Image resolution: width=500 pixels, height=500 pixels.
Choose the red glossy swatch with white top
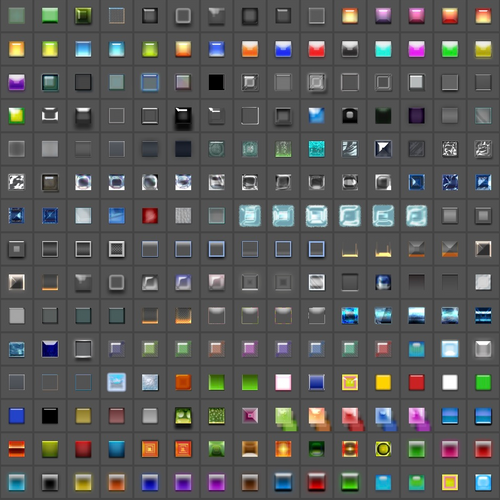316,49
